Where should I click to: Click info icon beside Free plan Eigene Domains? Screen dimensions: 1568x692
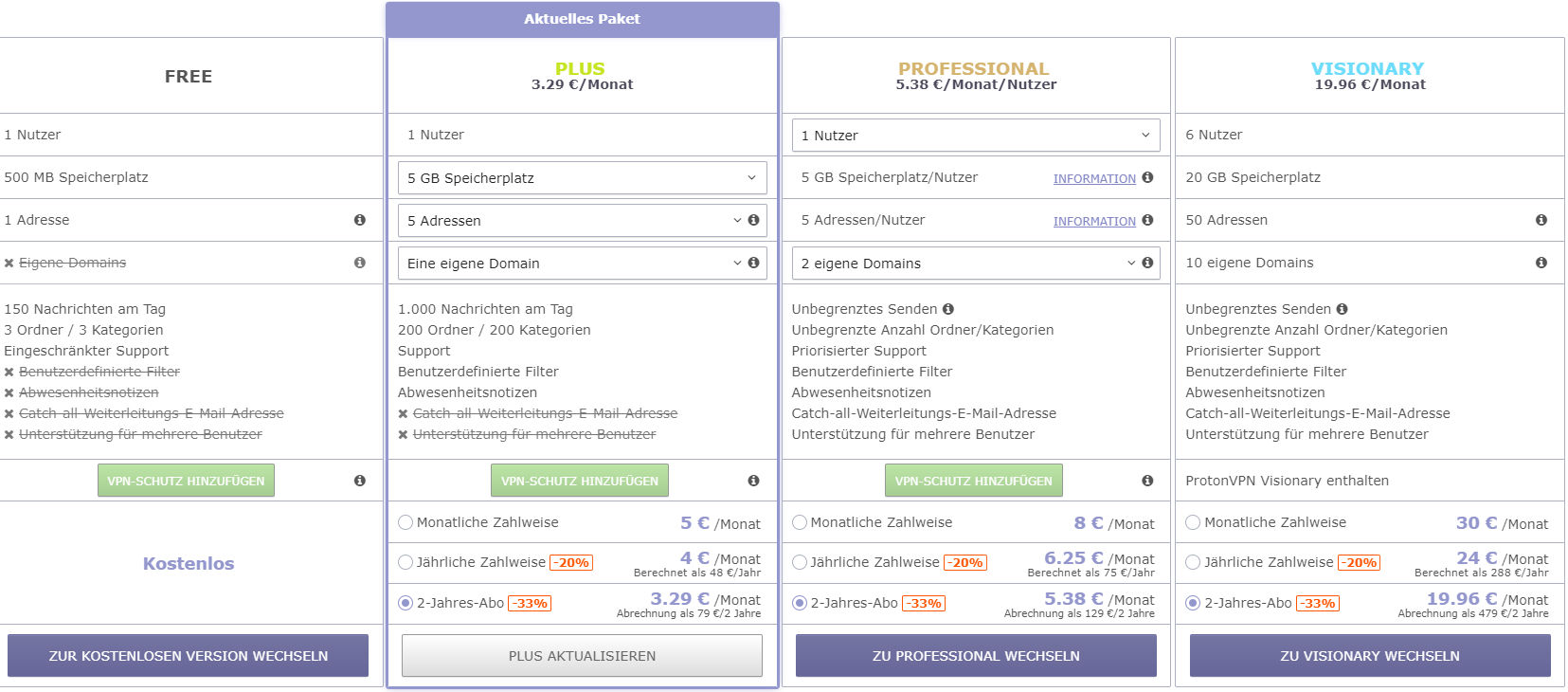(x=360, y=263)
